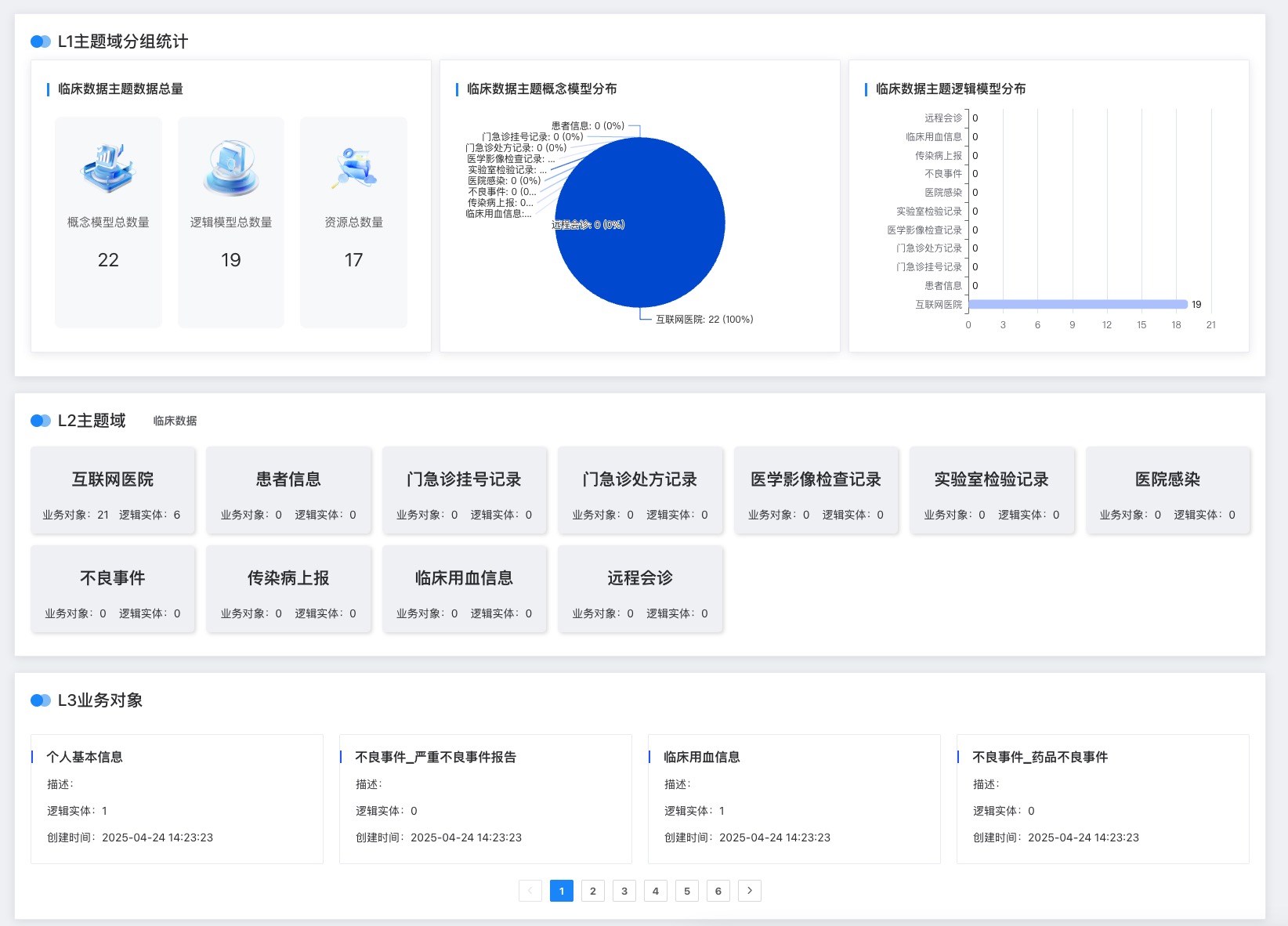Click the panel title 临床数据主题数据总量
Screen dimensions: 1288x926
pos(121,89)
